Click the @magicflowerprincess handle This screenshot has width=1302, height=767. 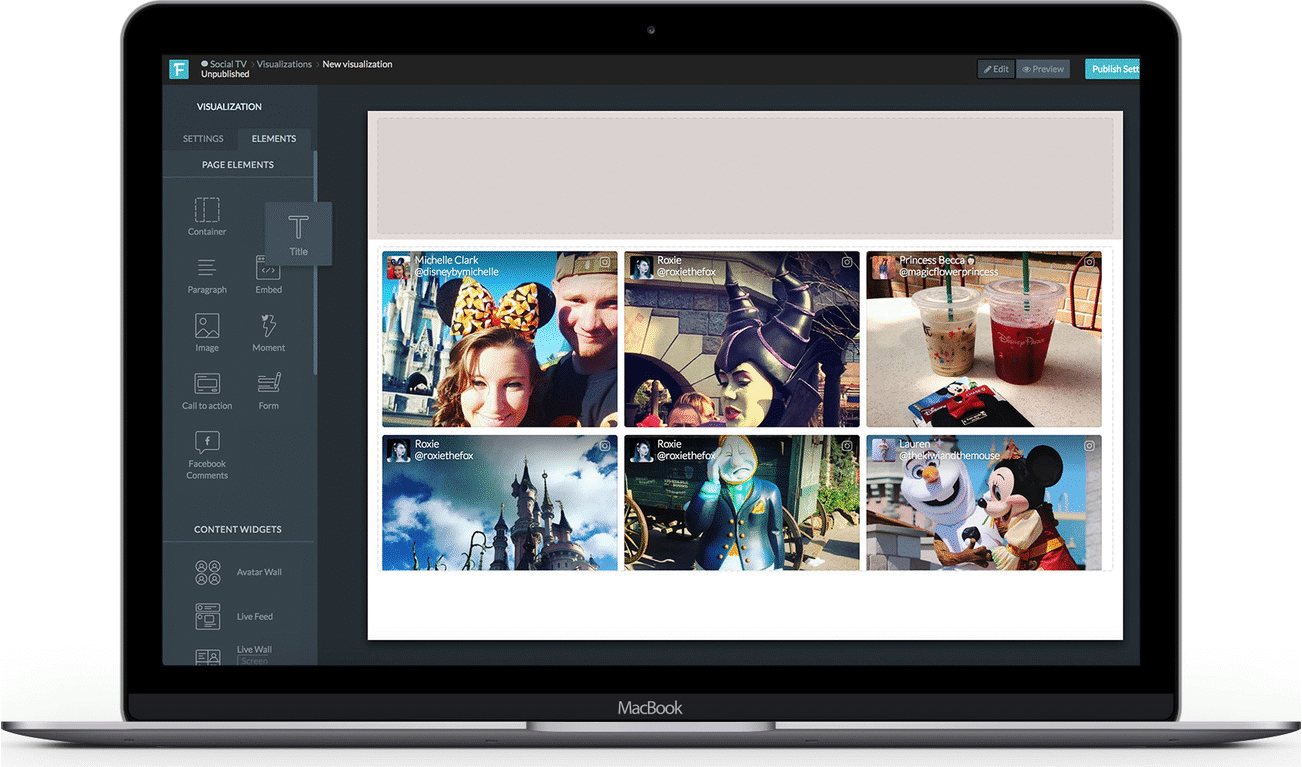pos(948,272)
